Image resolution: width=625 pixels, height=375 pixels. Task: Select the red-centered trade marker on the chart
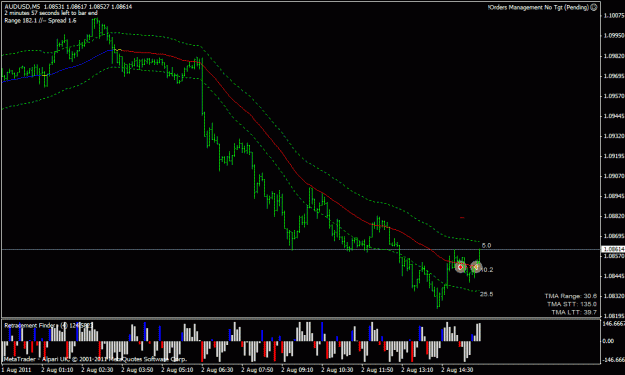click(x=460, y=267)
